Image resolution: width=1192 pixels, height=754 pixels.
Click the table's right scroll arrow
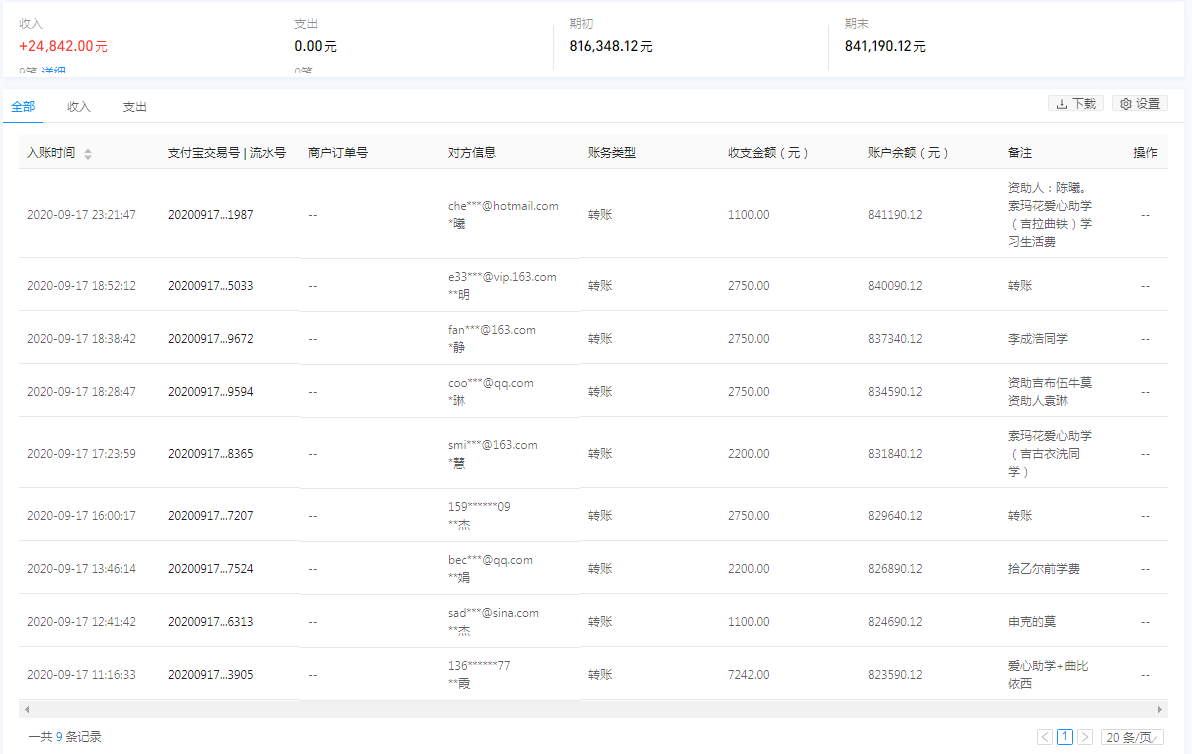tap(1161, 709)
